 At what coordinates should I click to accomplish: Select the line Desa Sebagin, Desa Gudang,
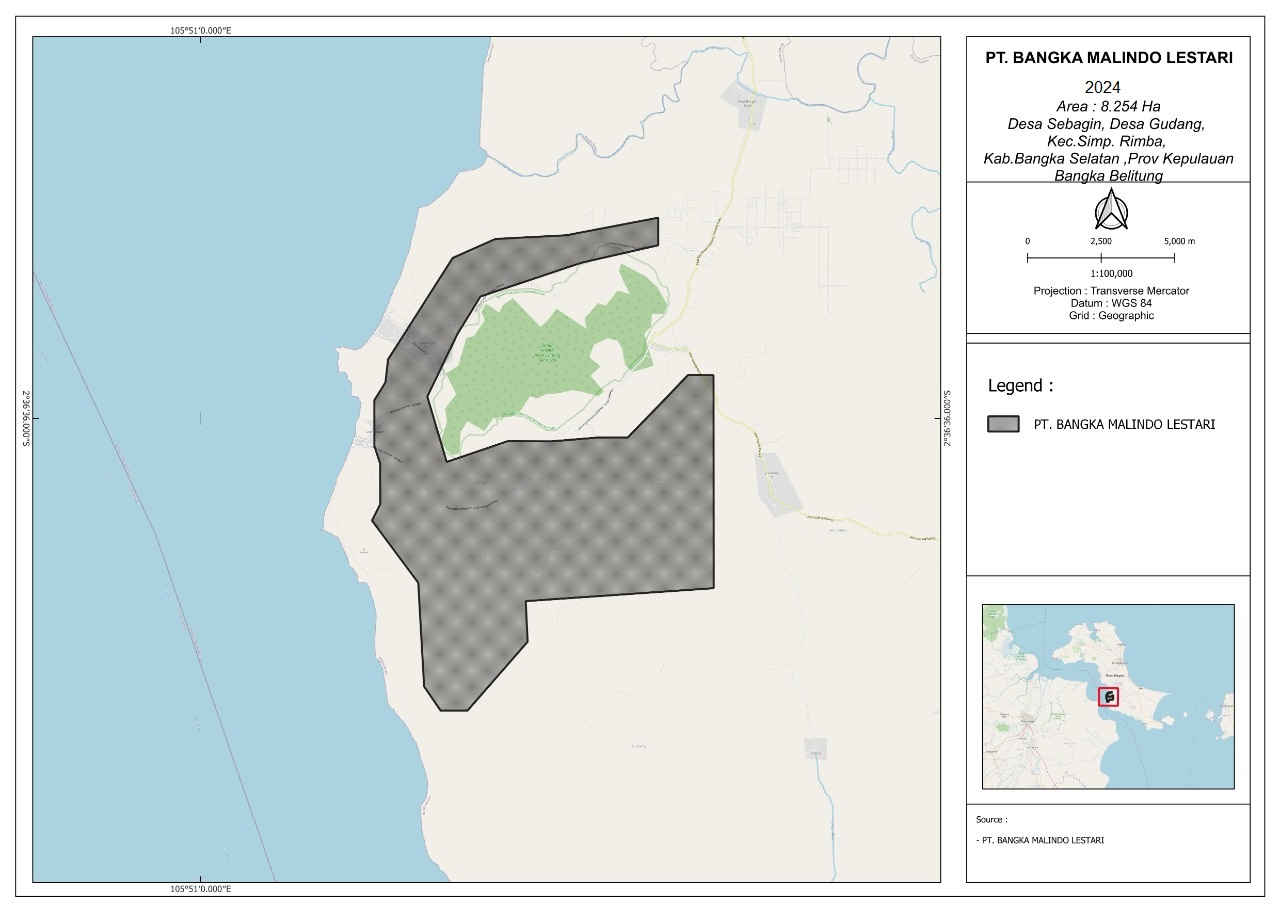[x=1108, y=124]
